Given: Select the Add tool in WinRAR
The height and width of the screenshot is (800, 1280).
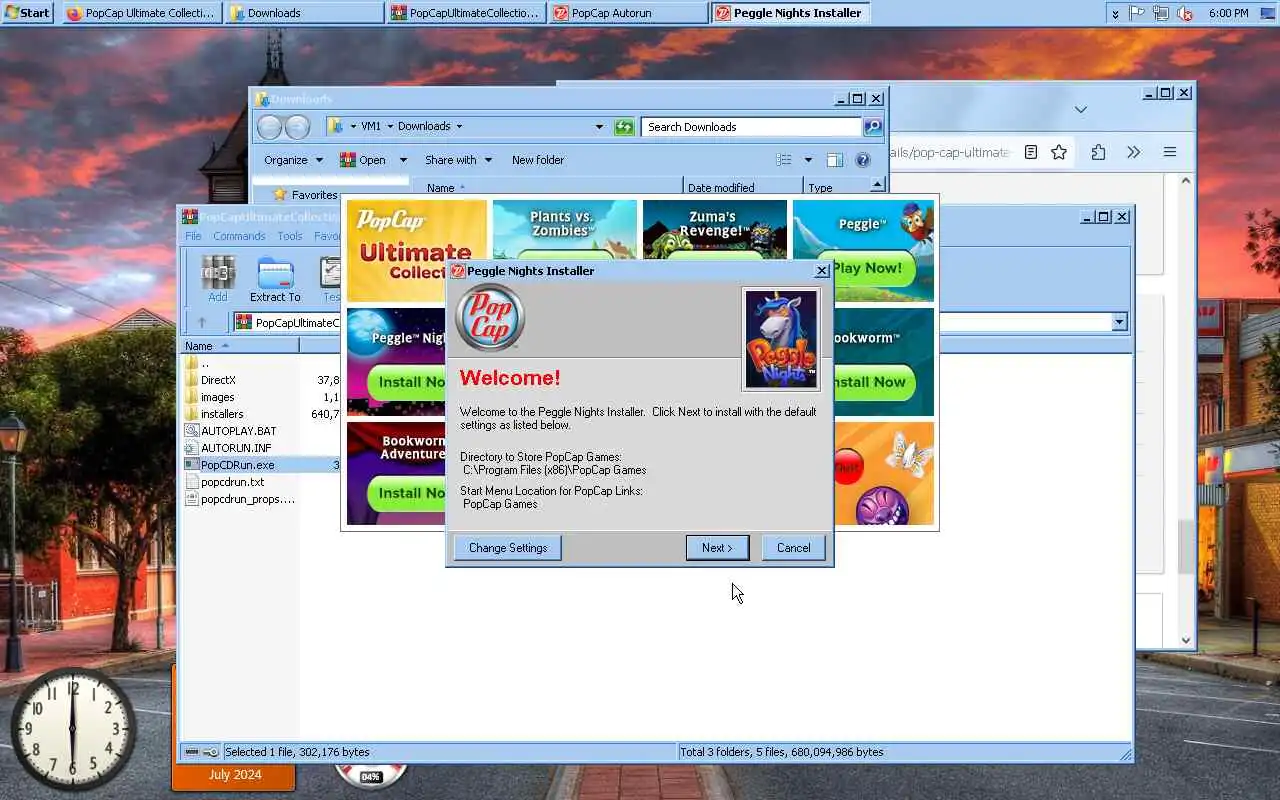Looking at the screenshot, I should tap(218, 279).
